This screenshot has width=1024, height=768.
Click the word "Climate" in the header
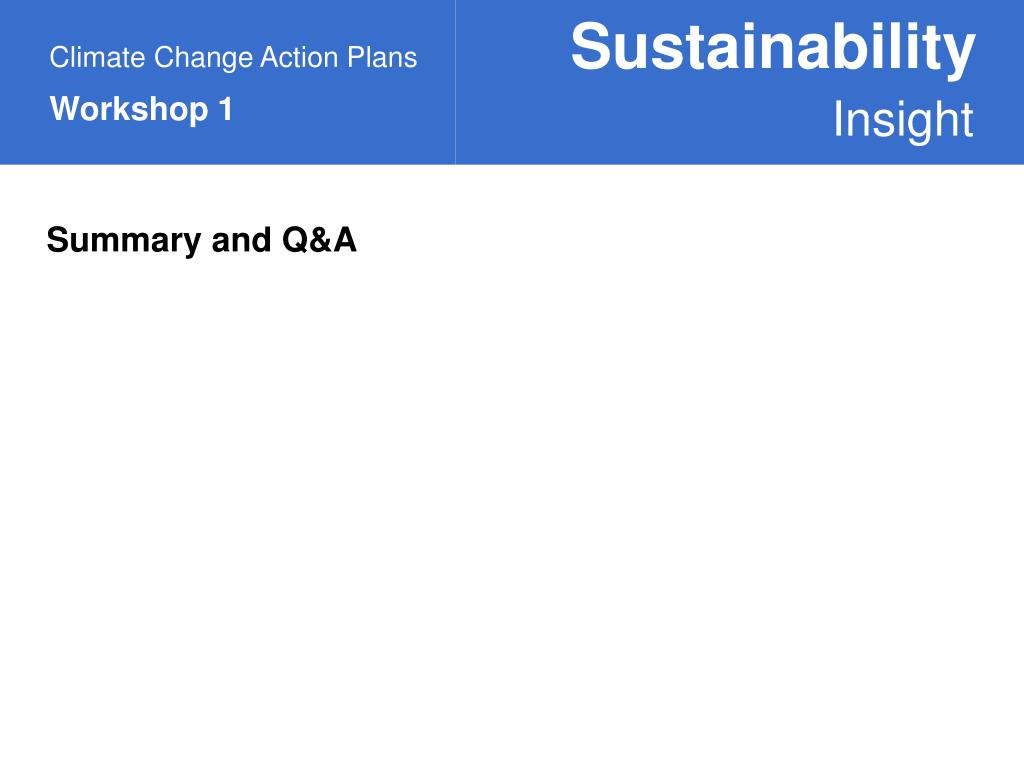97,57
